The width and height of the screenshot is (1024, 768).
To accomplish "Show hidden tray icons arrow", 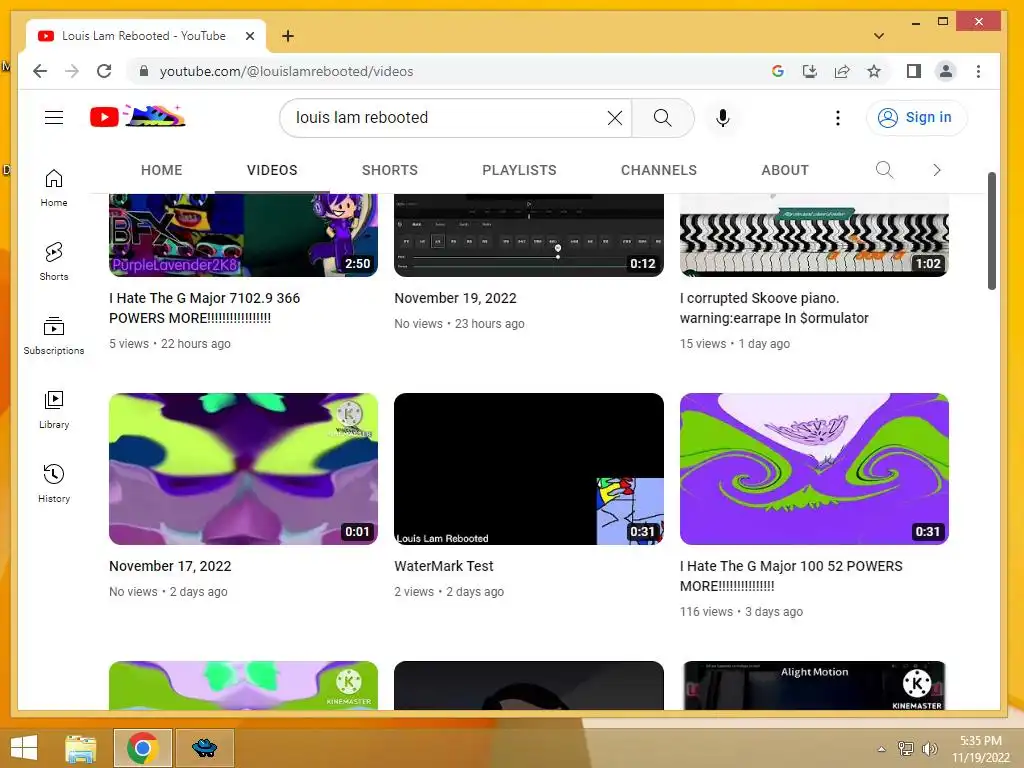I will point(882,749).
